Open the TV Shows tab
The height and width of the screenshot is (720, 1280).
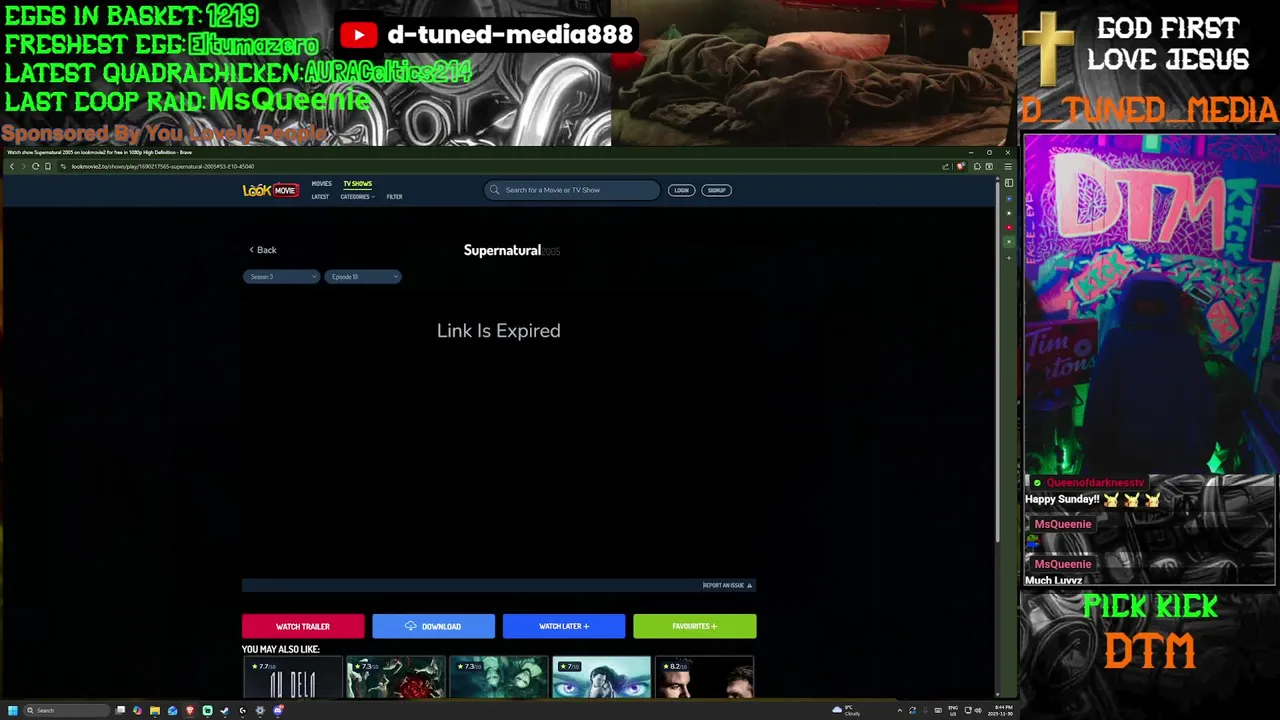pos(357,184)
